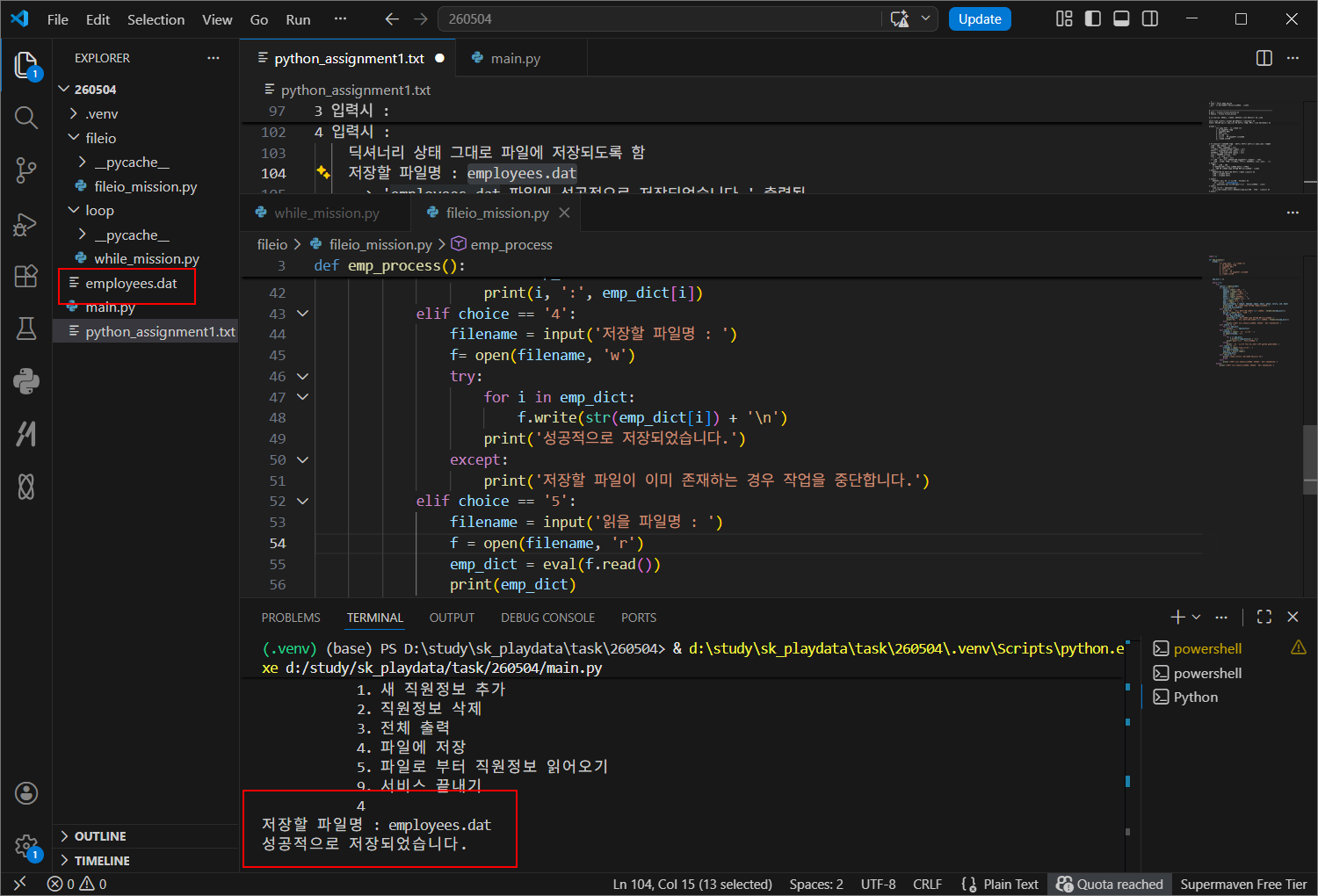
Task: Open the Accounts menu icon
Action: tap(26, 793)
